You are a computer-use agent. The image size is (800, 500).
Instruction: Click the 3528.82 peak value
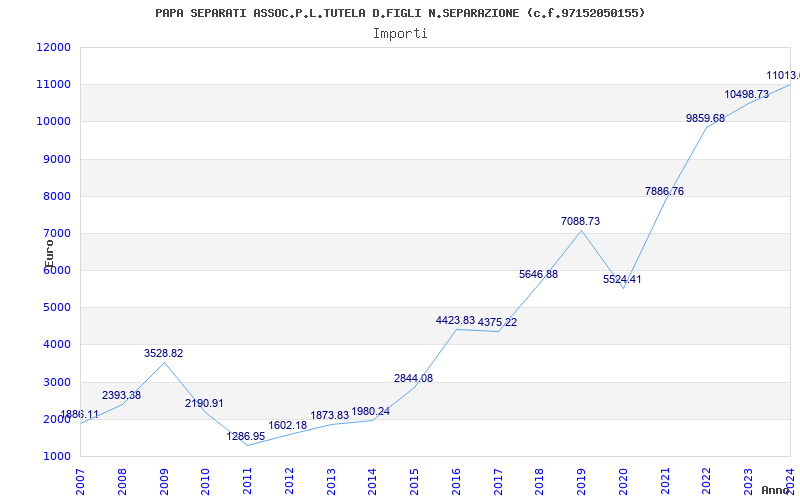[163, 353]
